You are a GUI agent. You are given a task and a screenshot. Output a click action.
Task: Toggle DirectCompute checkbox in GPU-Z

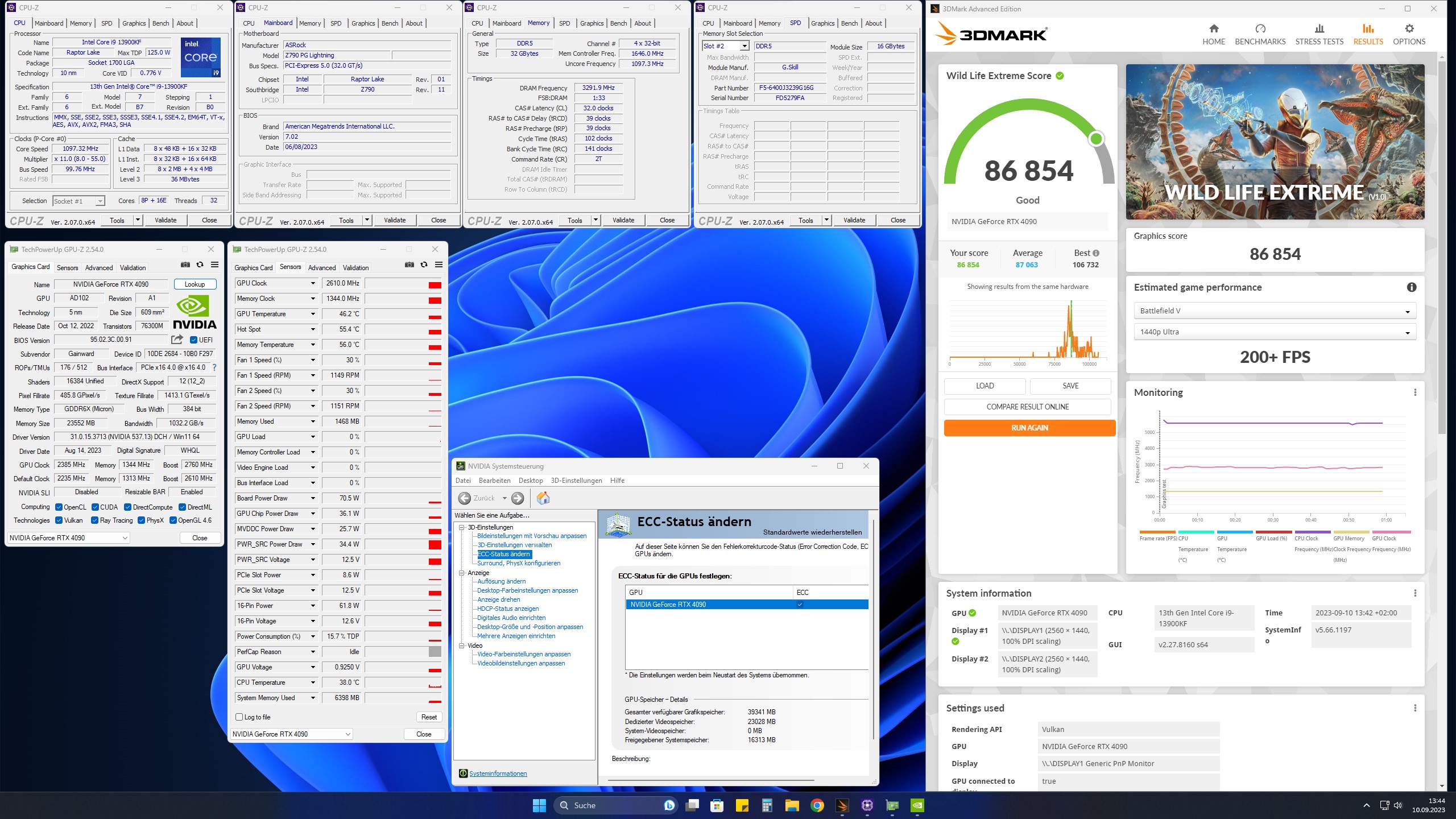127,507
